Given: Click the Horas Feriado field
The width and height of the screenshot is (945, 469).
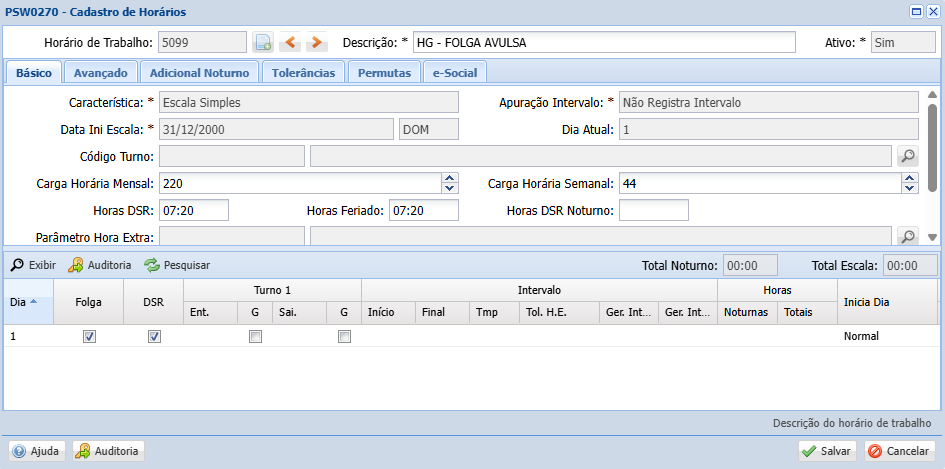Looking at the screenshot, I should (424, 210).
